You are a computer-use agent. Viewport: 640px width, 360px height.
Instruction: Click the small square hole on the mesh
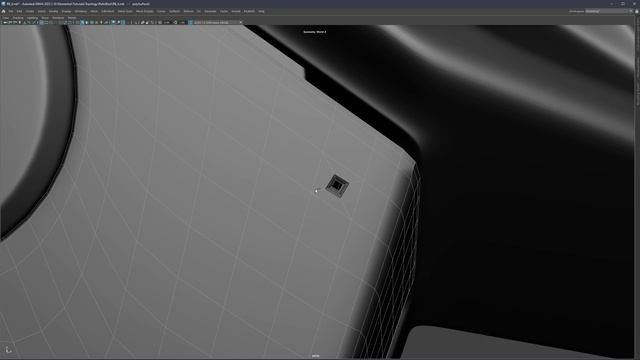point(337,186)
